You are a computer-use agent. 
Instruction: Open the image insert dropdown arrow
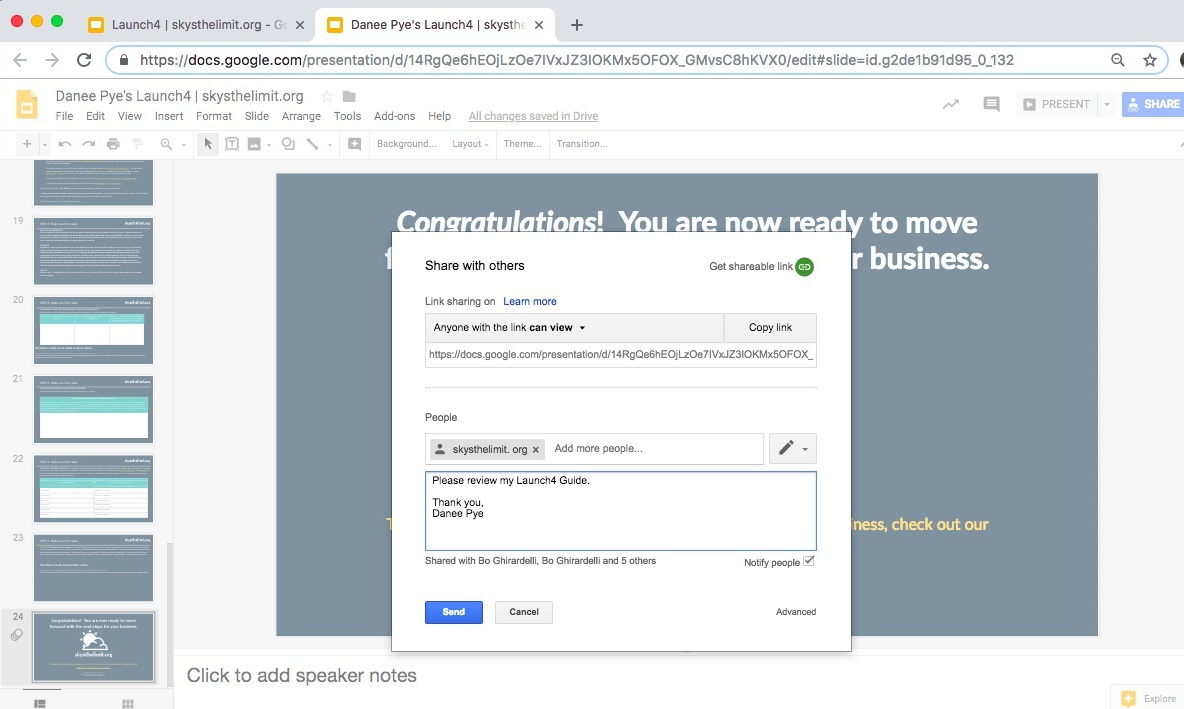tap(269, 144)
